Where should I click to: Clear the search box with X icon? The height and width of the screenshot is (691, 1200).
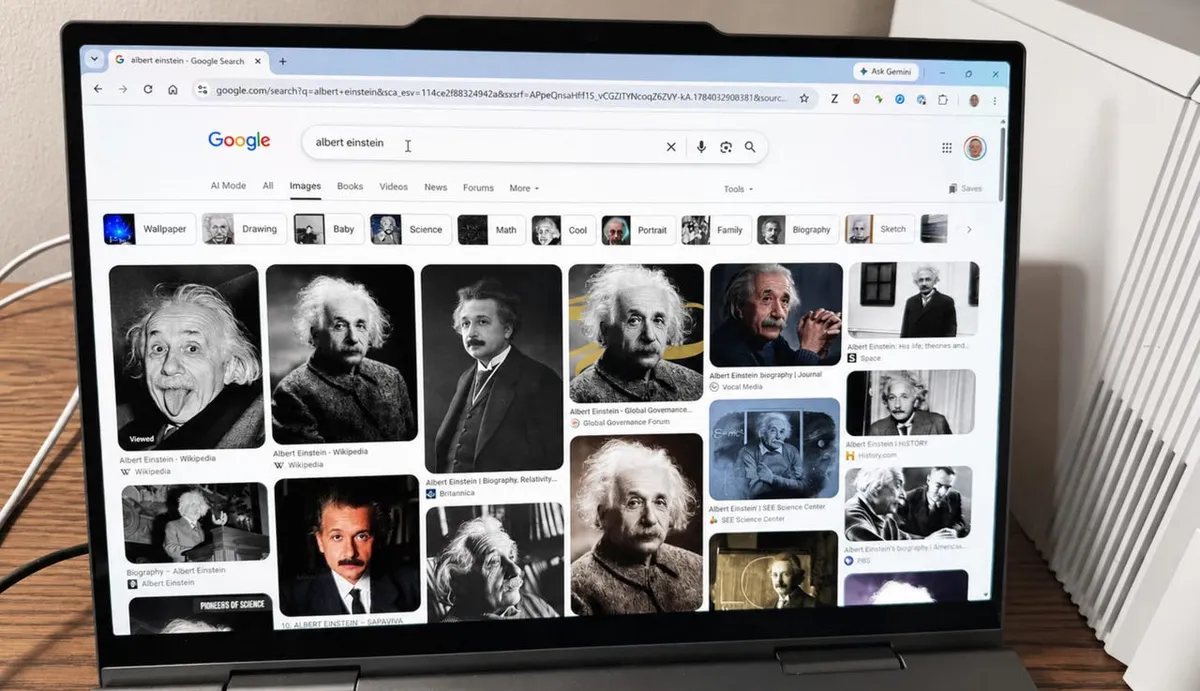(671, 147)
